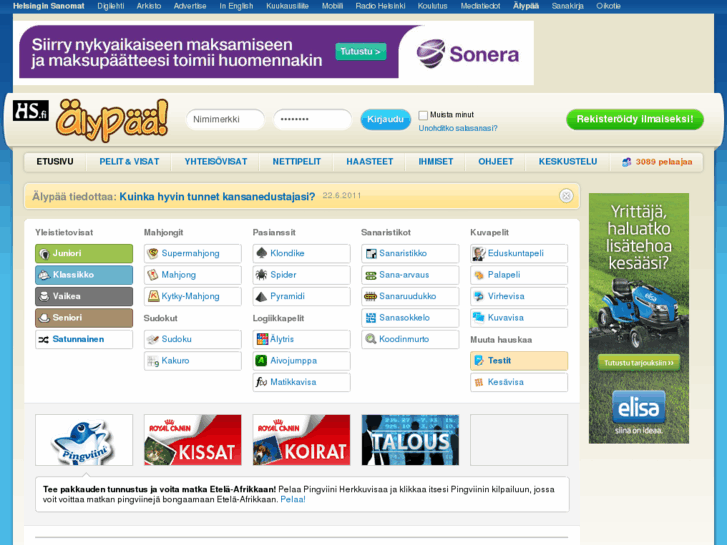Click the Kuvavisa pictures icon

479,318
